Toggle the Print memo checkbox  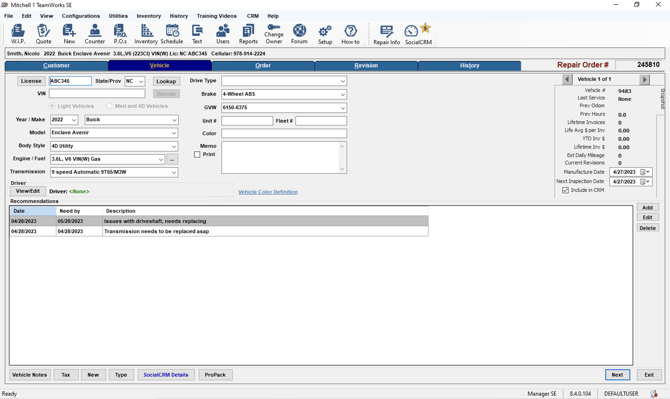pos(197,155)
